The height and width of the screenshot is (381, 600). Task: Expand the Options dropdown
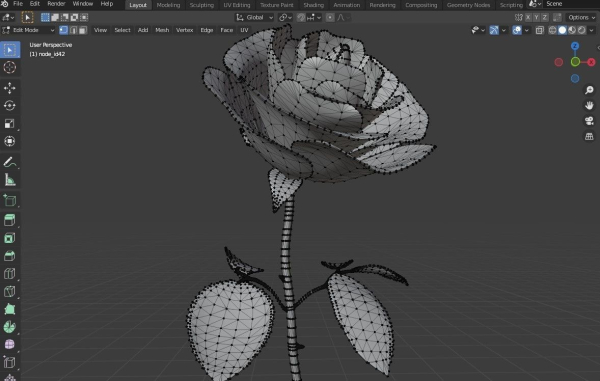click(582, 18)
